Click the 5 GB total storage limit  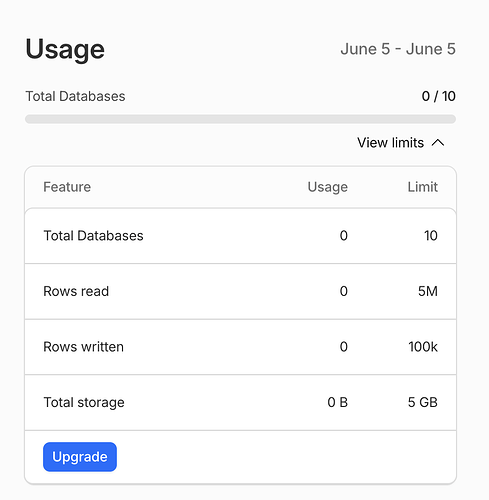(423, 402)
